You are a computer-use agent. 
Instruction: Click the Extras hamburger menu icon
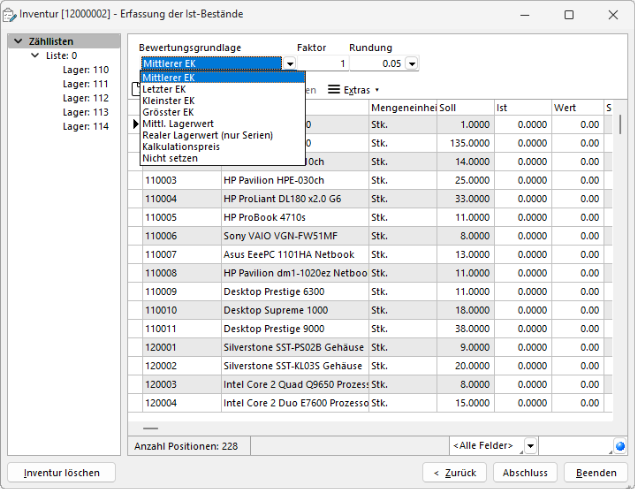pyautogui.click(x=334, y=90)
